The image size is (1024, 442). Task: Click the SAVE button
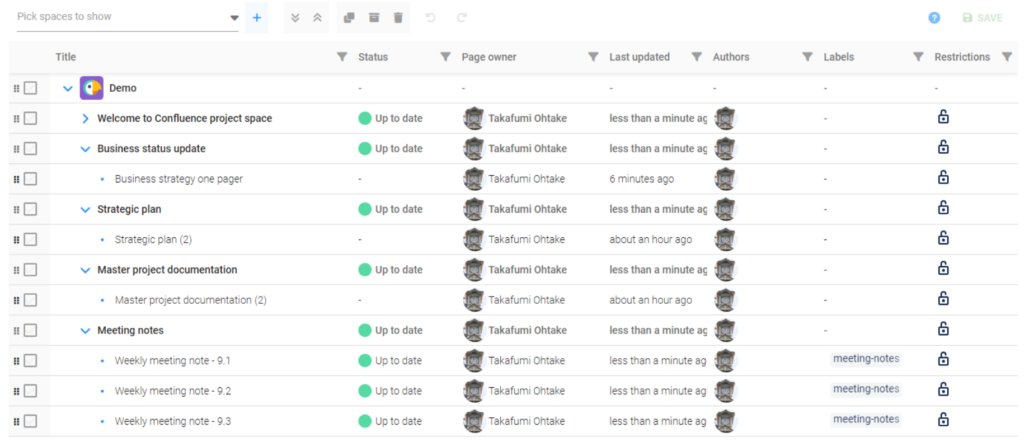[983, 18]
